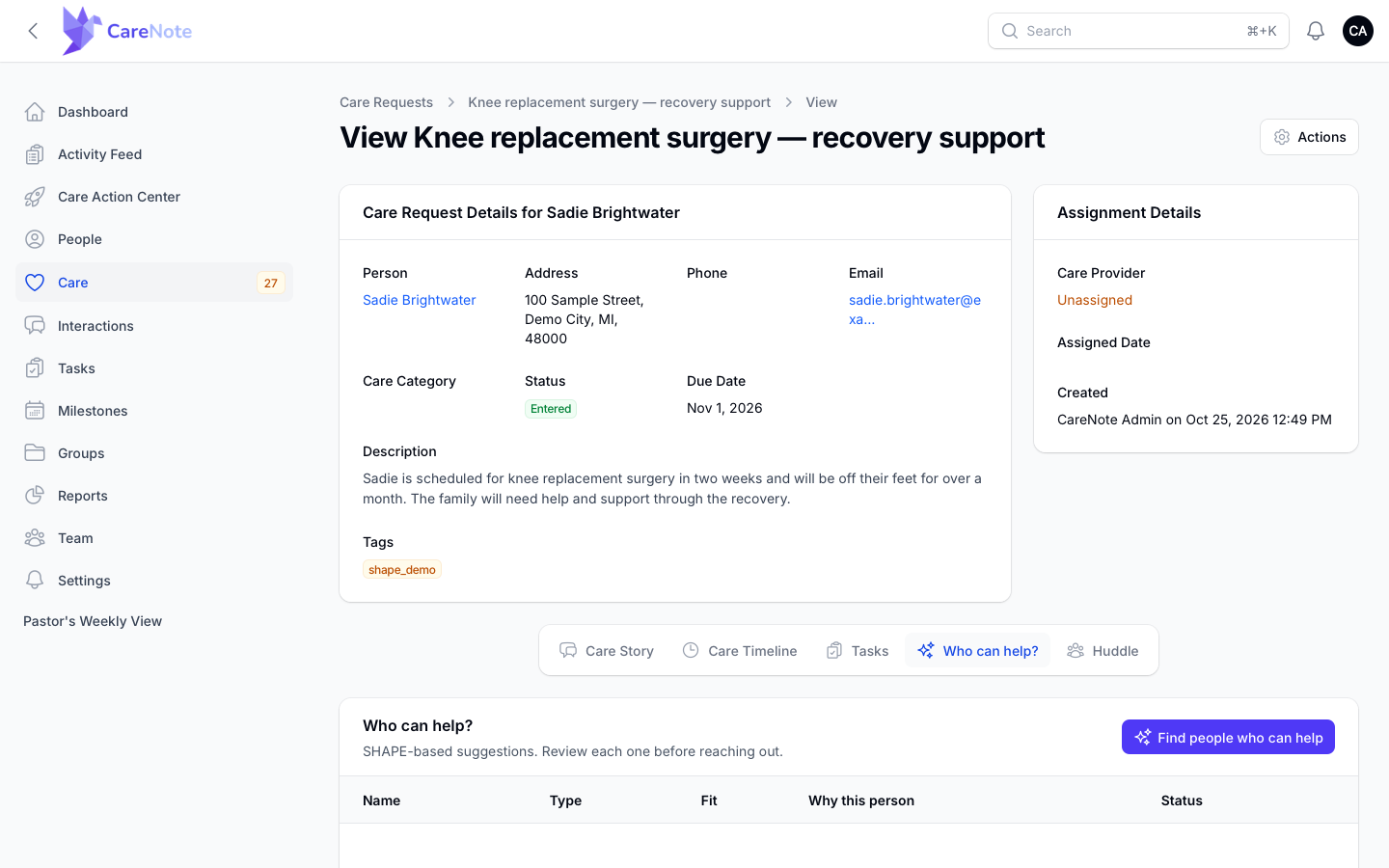Click the sadie.brightwater email link
1389x868 pixels.
(x=914, y=310)
